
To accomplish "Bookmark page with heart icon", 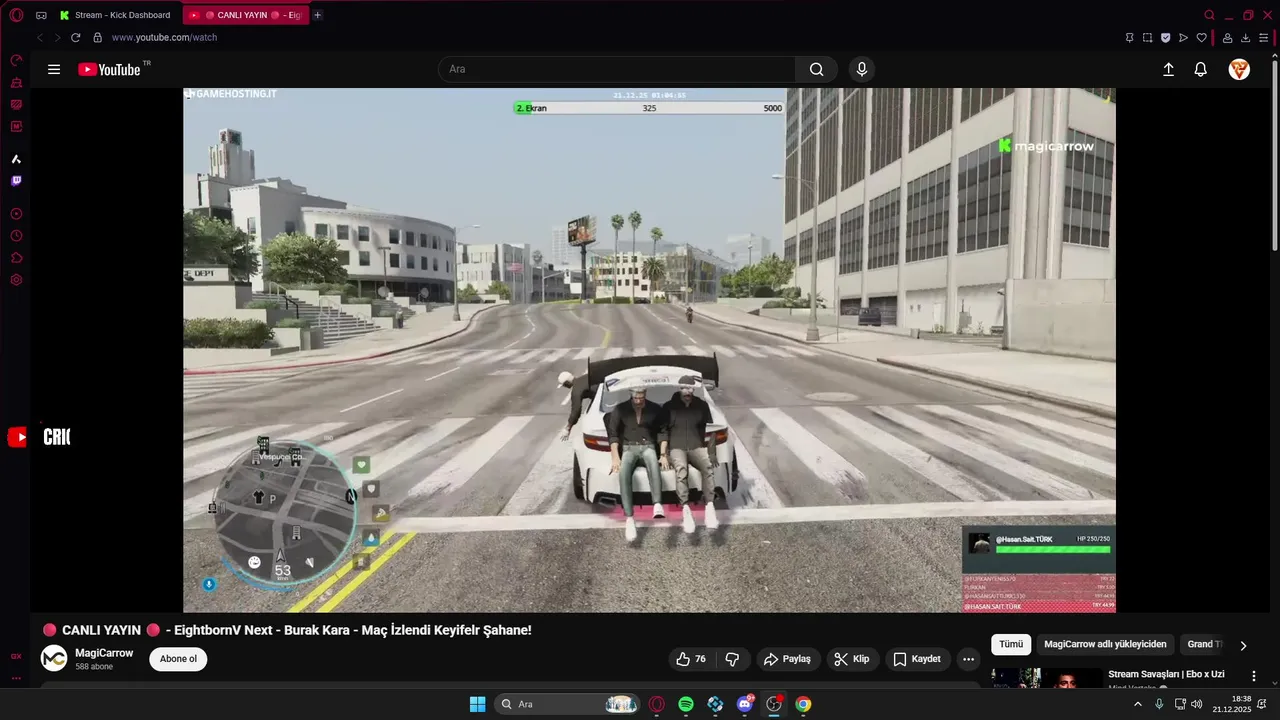I will [1201, 37].
